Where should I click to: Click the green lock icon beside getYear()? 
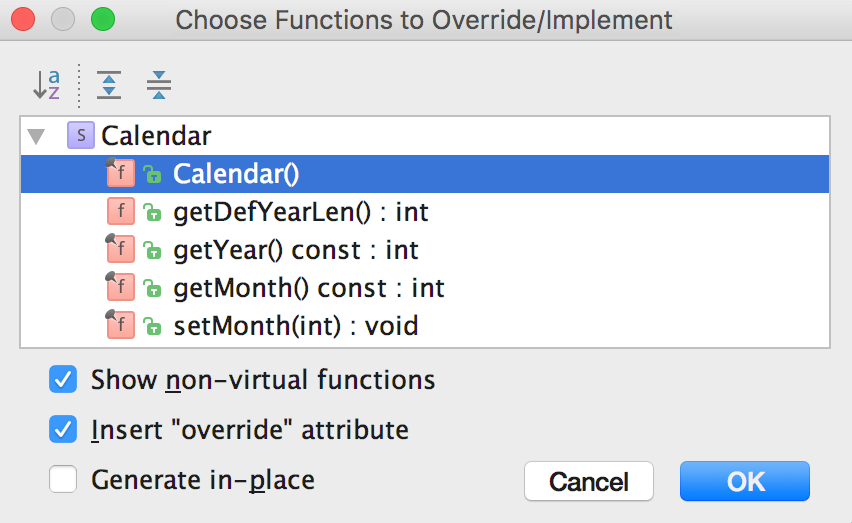click(152, 251)
